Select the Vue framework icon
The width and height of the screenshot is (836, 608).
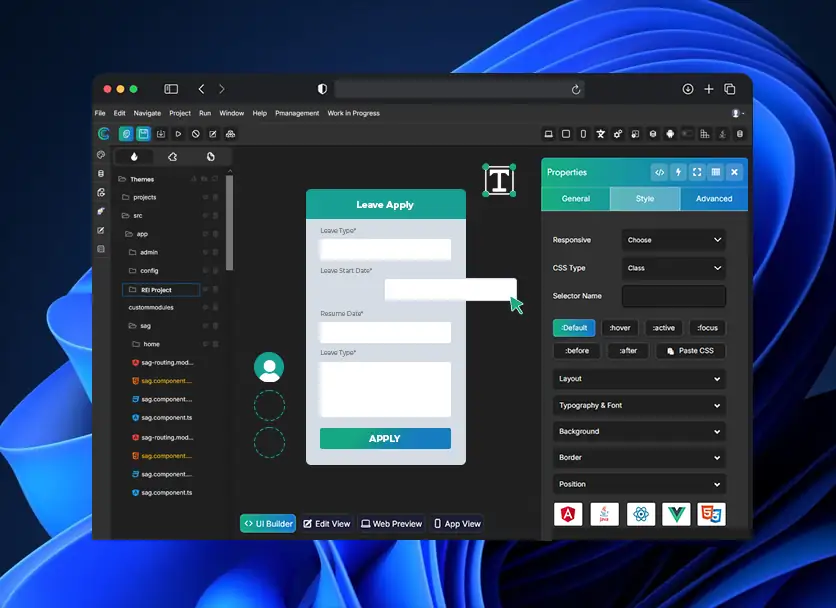676,514
